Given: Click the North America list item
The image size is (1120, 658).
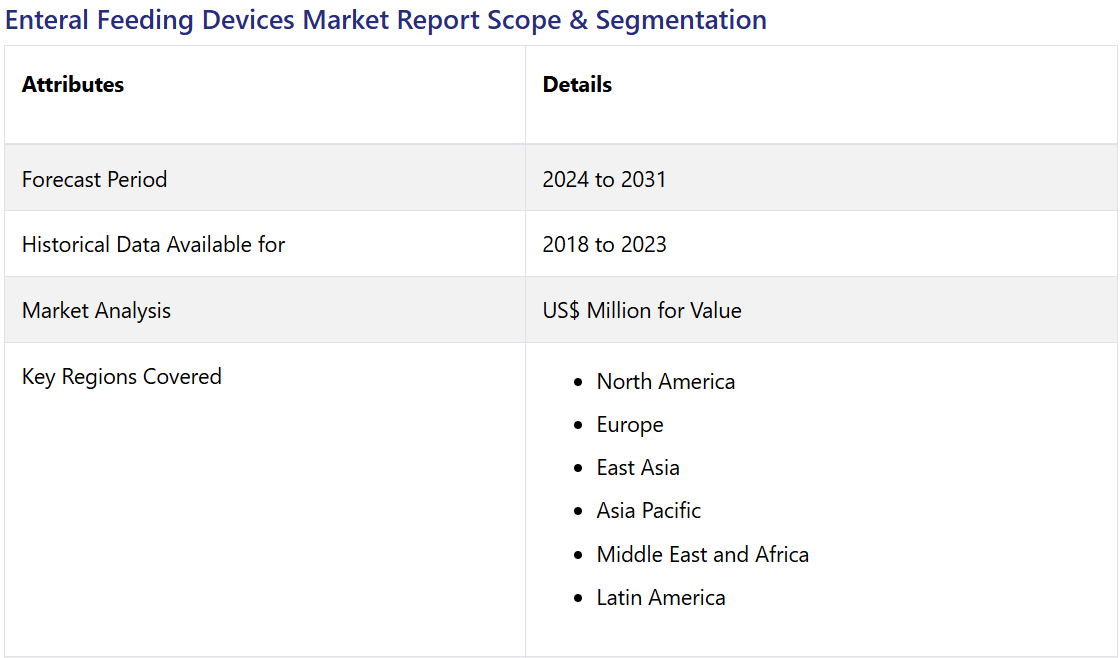Looking at the screenshot, I should (665, 381).
